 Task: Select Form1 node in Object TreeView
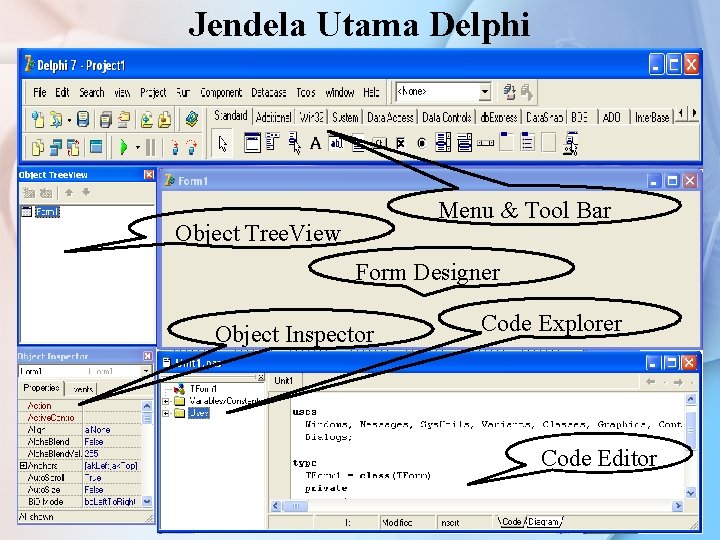click(47, 212)
